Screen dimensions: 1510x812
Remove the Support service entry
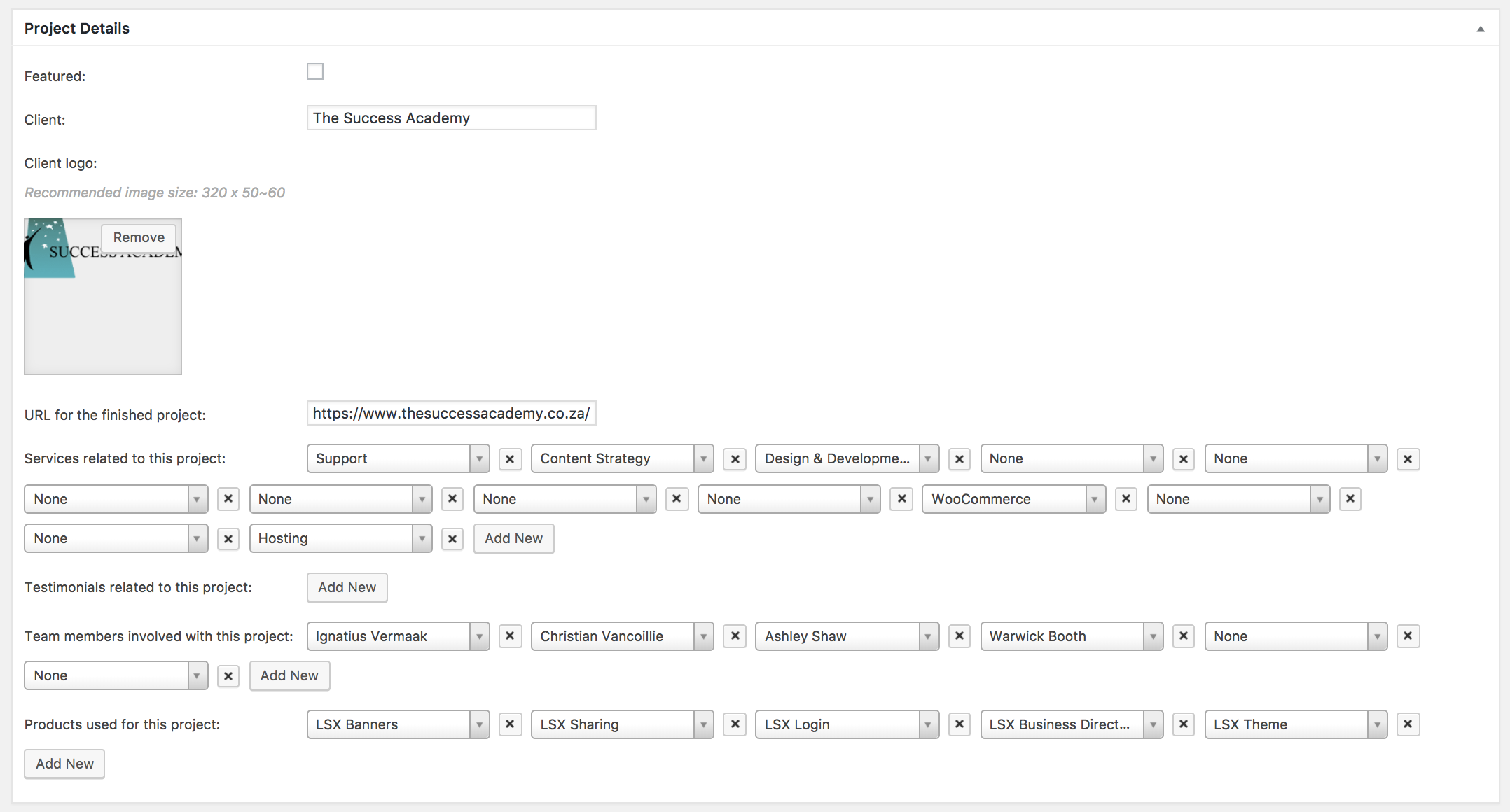510,459
